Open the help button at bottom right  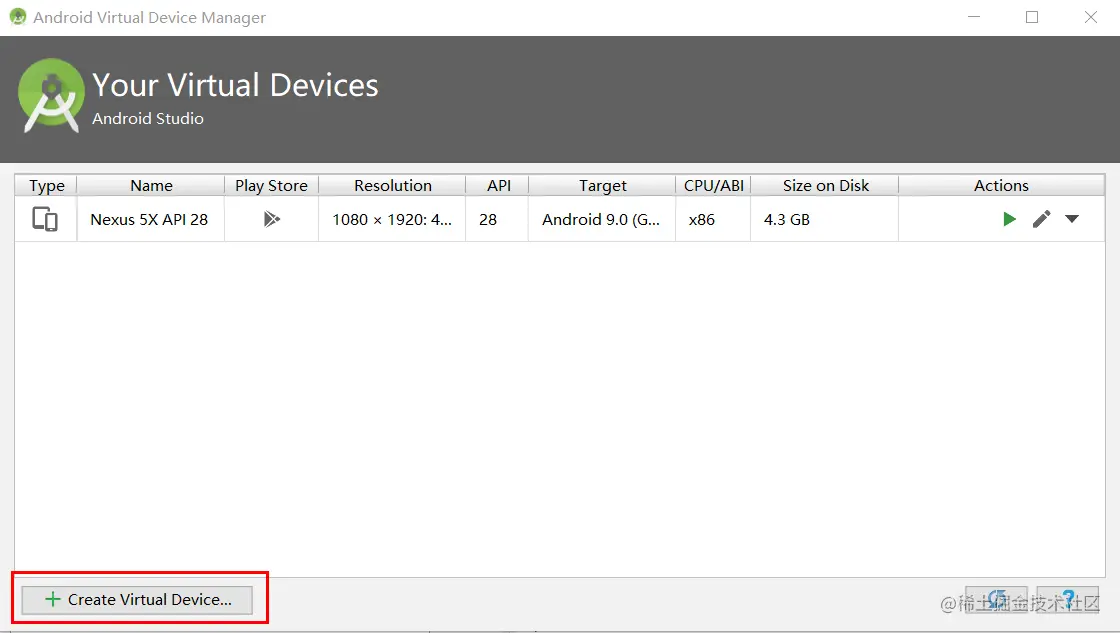click(1068, 600)
